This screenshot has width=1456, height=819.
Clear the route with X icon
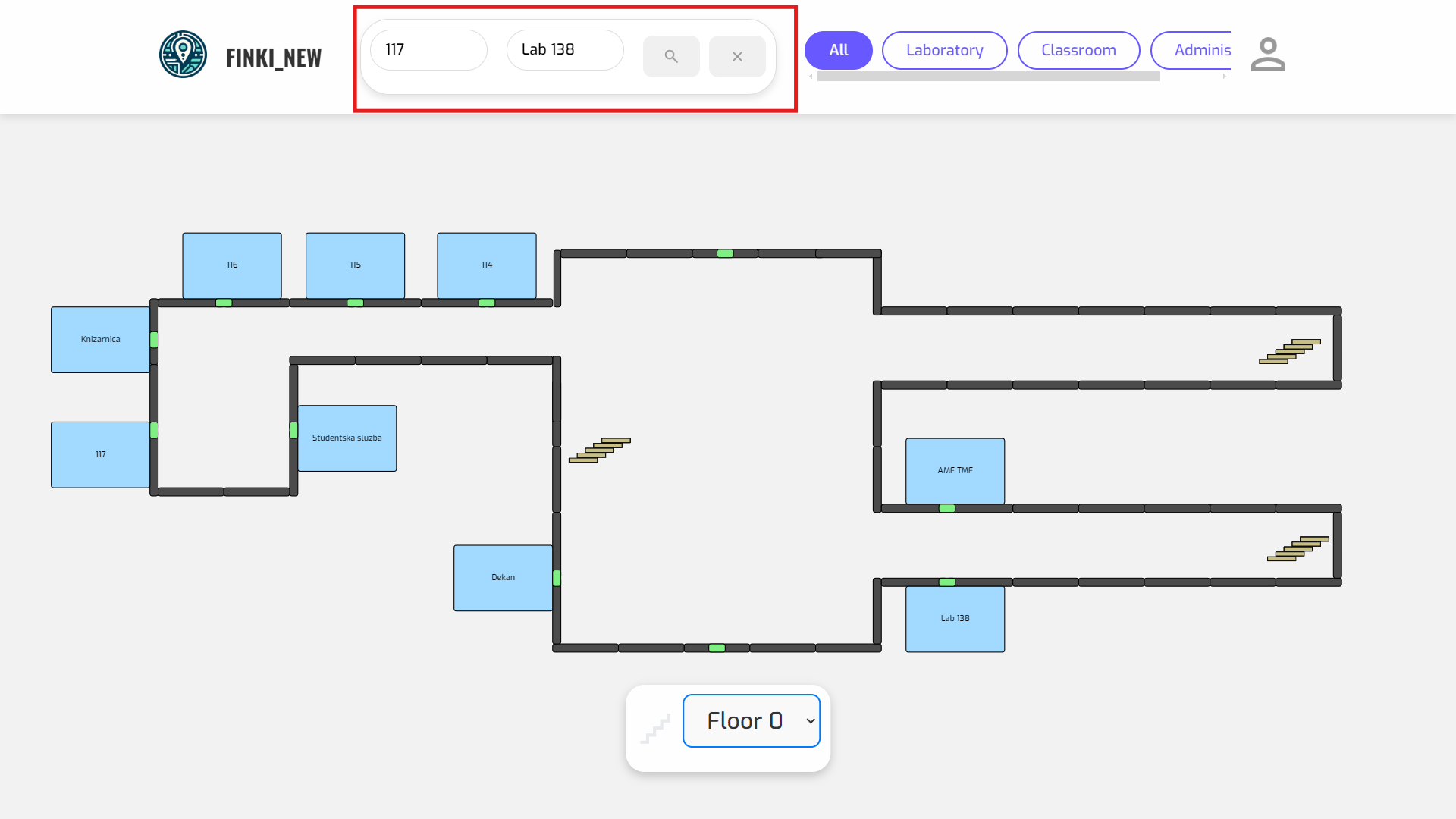736,56
